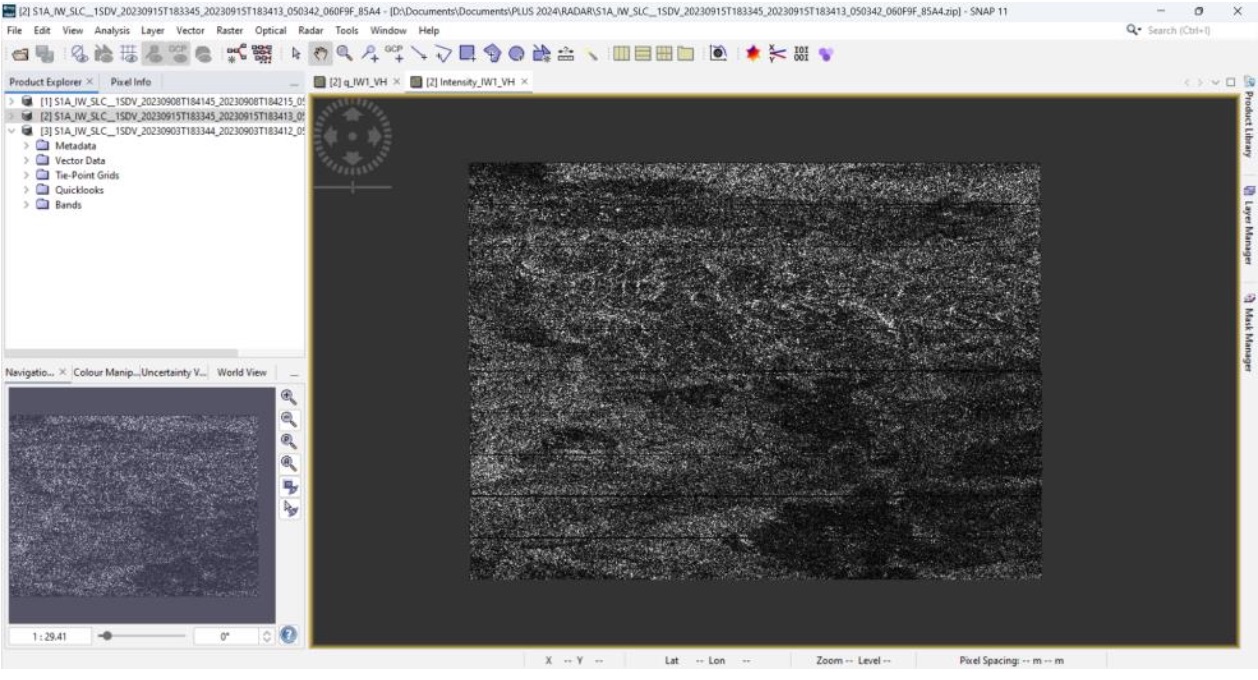Click the purple graph toolbar icon

tap(825, 53)
